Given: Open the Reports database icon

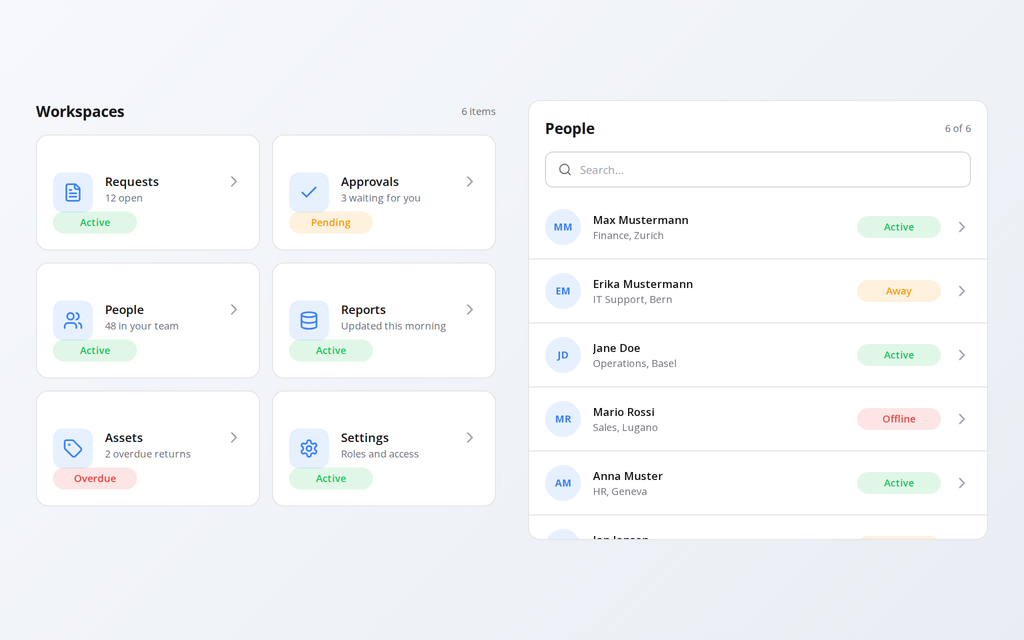Looking at the screenshot, I should (309, 321).
